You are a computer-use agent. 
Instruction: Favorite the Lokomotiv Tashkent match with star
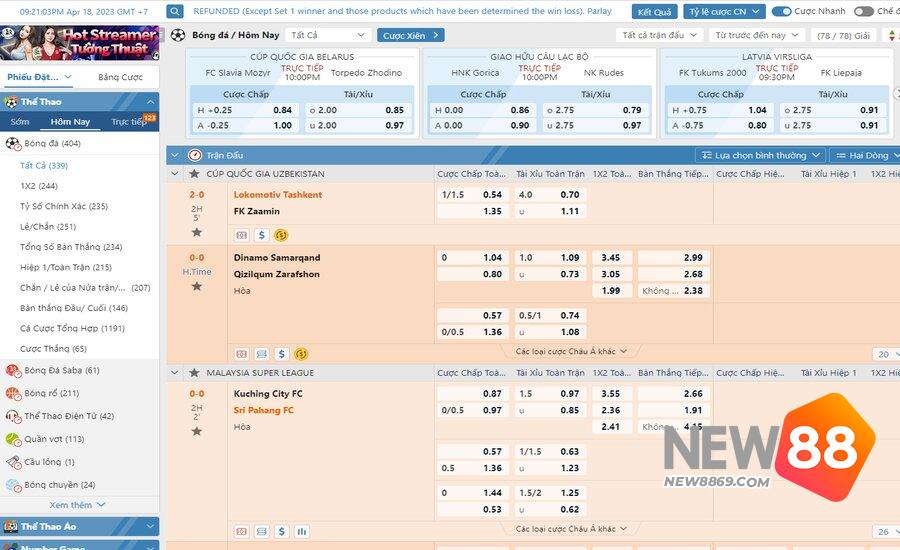coord(197,232)
